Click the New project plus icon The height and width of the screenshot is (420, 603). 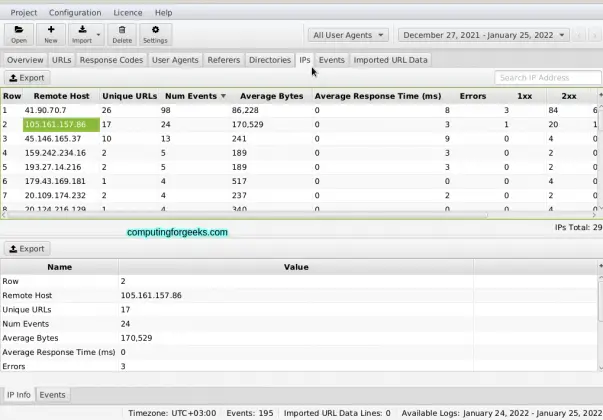pos(50,30)
